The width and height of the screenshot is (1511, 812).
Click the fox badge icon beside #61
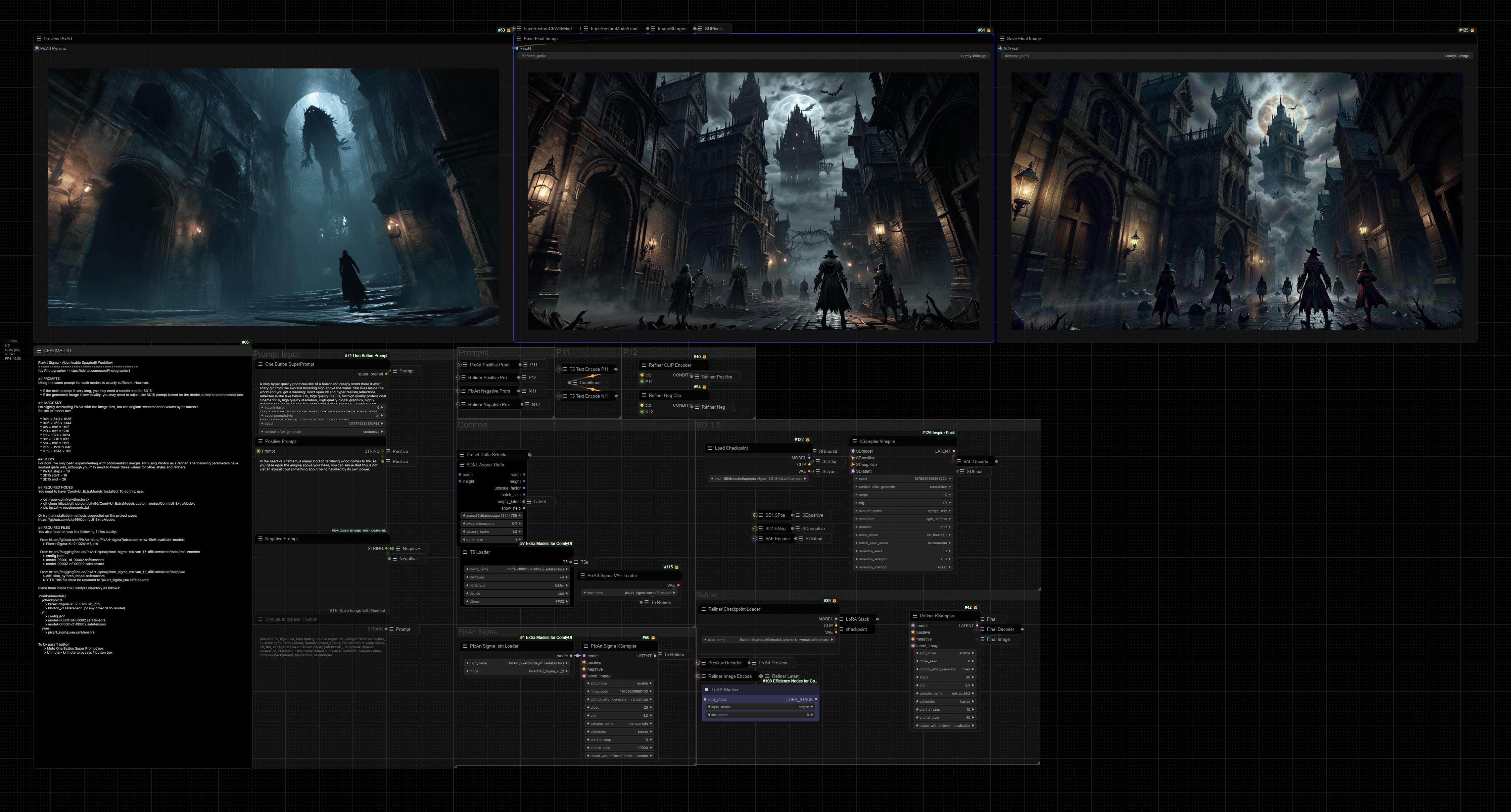[989, 31]
